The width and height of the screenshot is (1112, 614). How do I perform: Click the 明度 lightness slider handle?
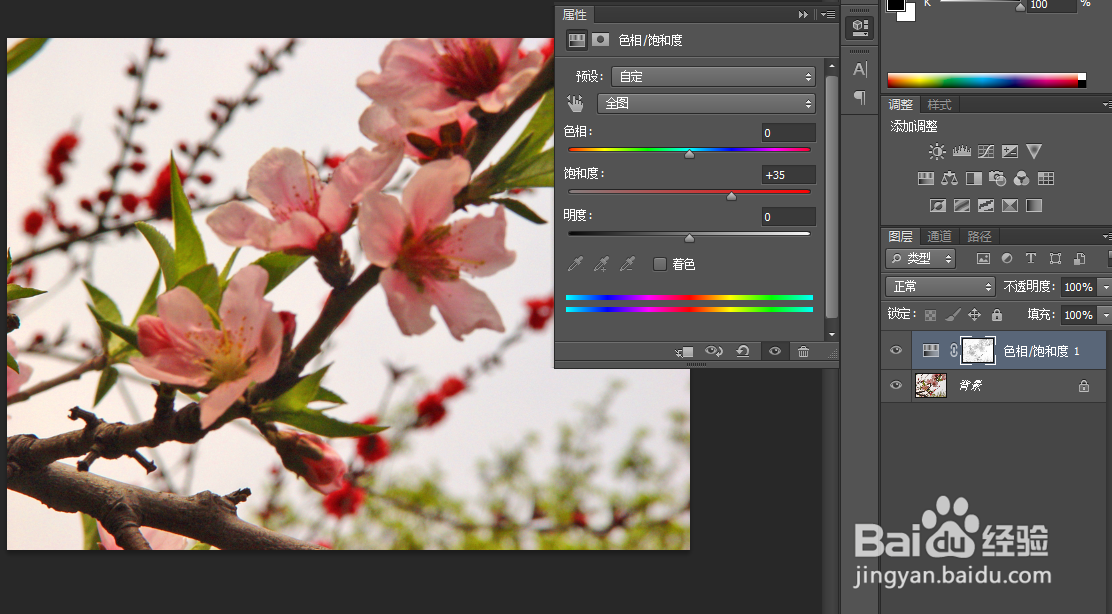689,238
